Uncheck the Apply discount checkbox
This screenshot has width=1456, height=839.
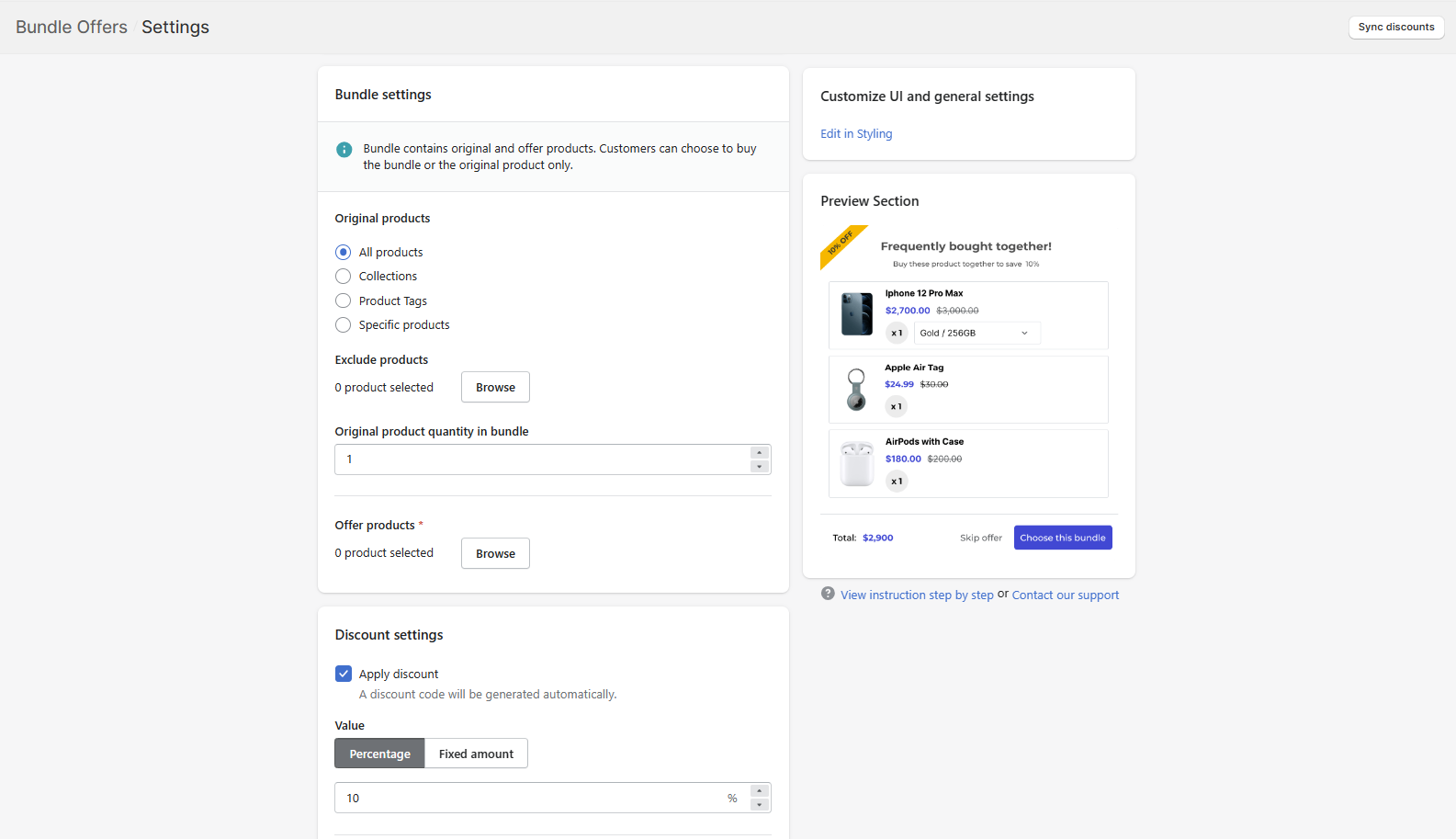[344, 674]
